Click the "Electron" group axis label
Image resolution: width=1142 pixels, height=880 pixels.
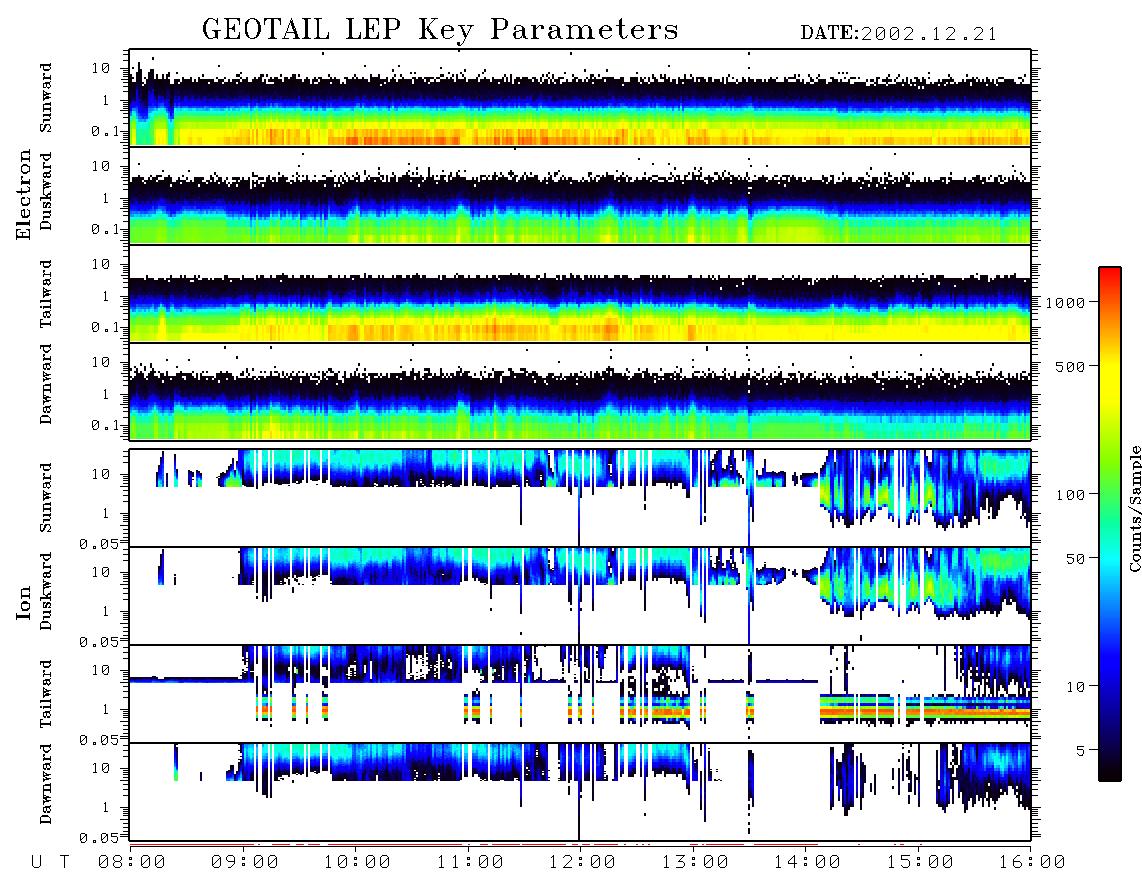(24, 194)
